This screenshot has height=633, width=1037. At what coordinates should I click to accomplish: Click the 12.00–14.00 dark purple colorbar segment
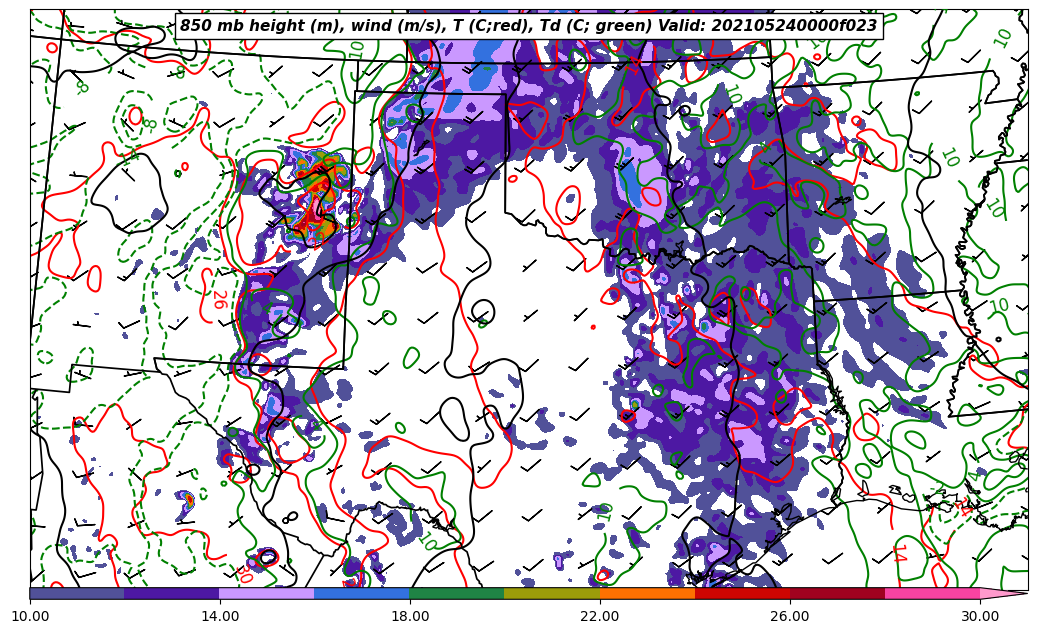tap(172, 593)
